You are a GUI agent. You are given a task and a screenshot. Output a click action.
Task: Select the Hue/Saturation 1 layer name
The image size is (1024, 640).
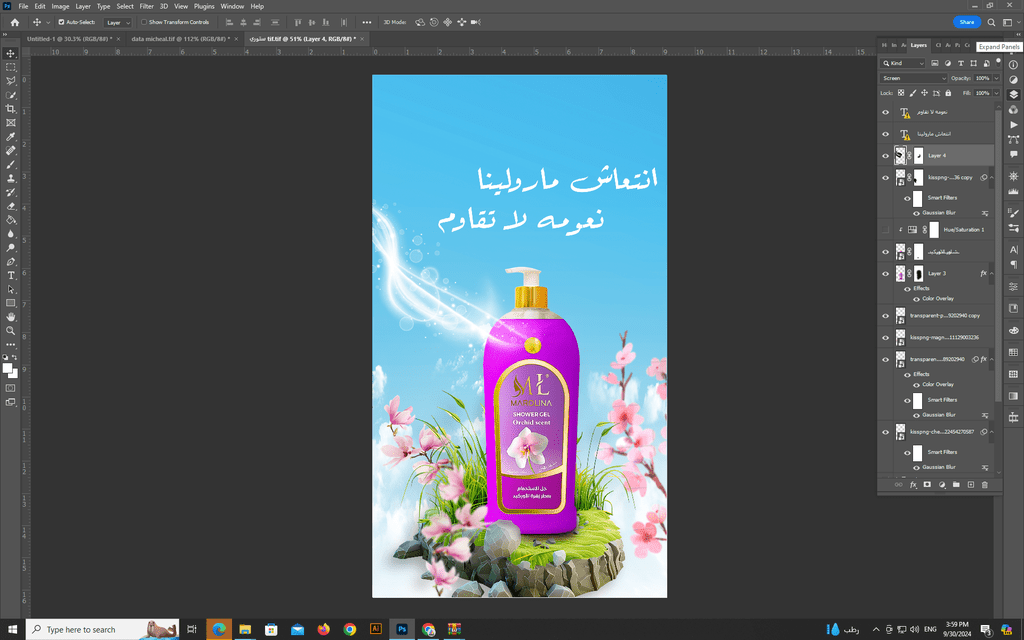click(963, 230)
